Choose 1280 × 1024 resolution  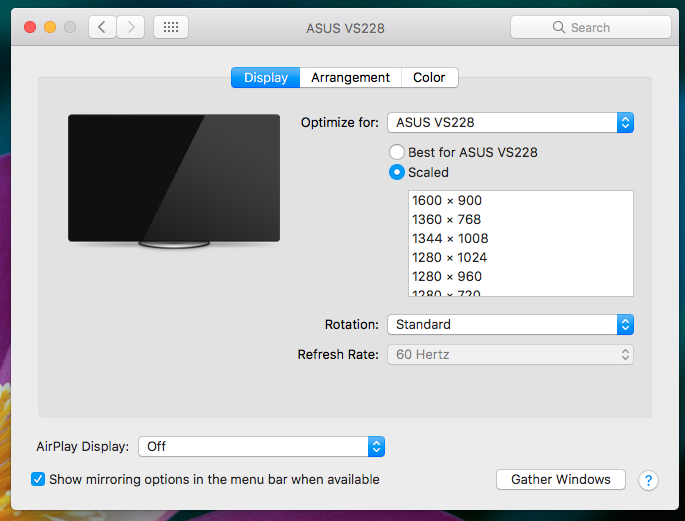pyautogui.click(x=521, y=258)
